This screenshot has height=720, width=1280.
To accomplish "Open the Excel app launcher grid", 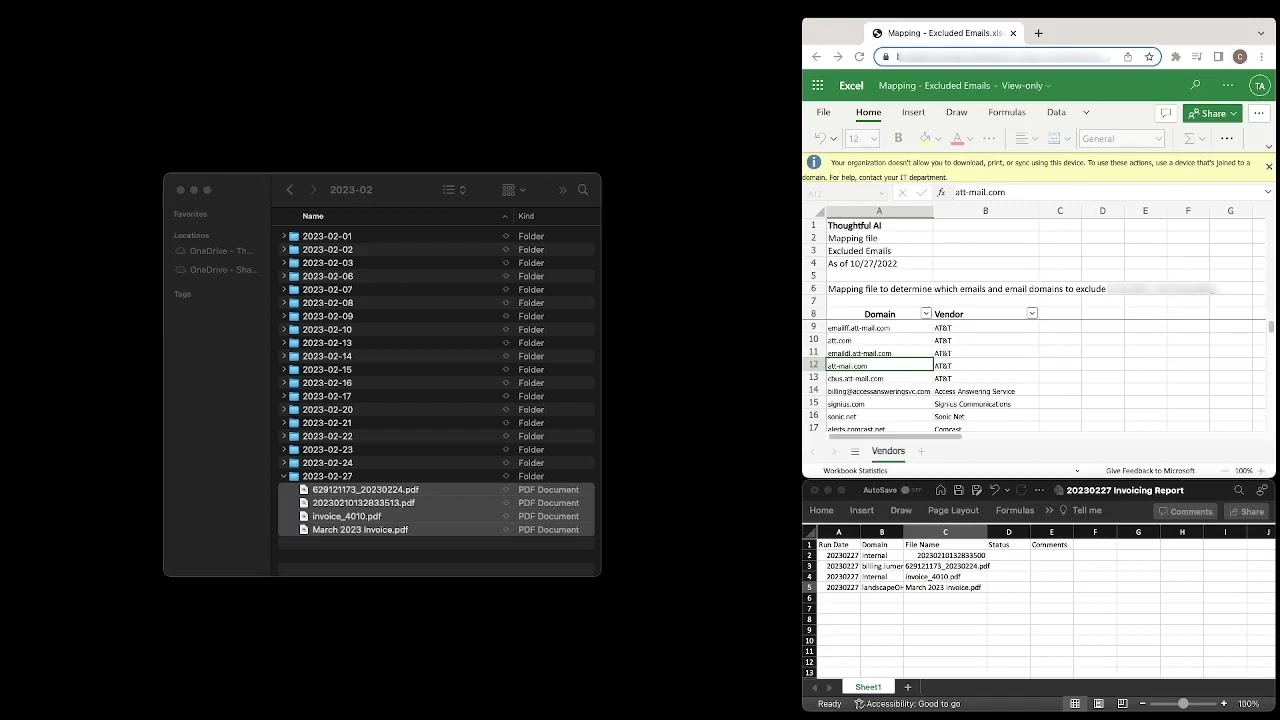I will pos(818,86).
